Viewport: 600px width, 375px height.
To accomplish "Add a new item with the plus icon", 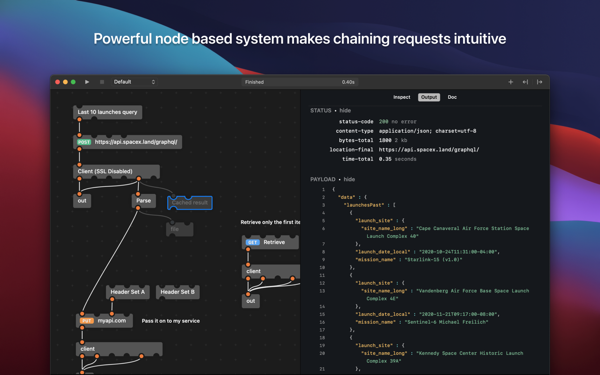I will pyautogui.click(x=510, y=82).
